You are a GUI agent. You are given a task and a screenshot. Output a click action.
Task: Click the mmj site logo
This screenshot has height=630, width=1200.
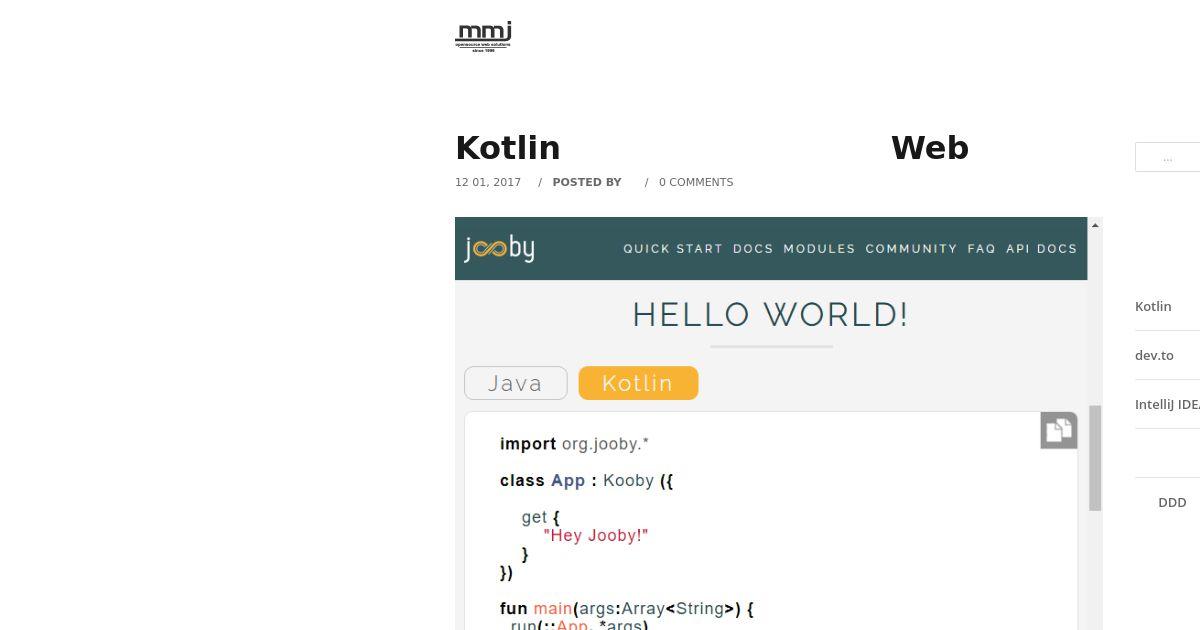(x=483, y=36)
